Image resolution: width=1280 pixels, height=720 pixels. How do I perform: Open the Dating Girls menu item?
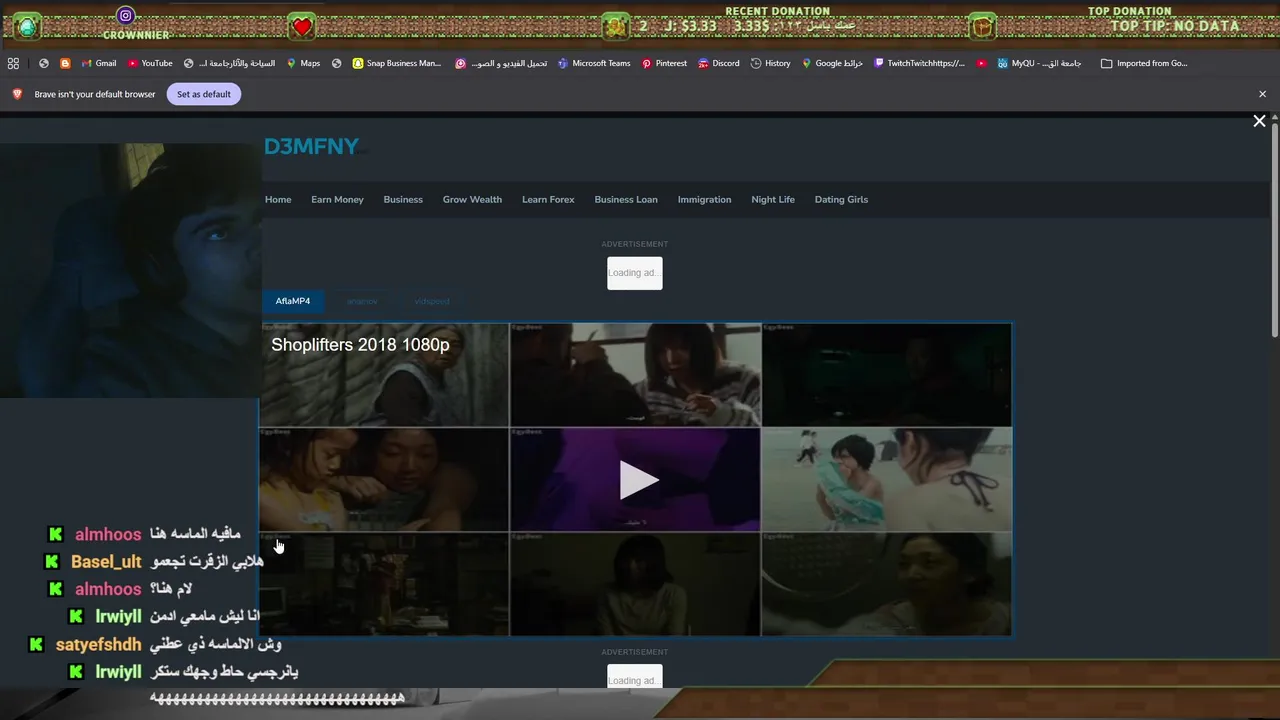point(841,199)
